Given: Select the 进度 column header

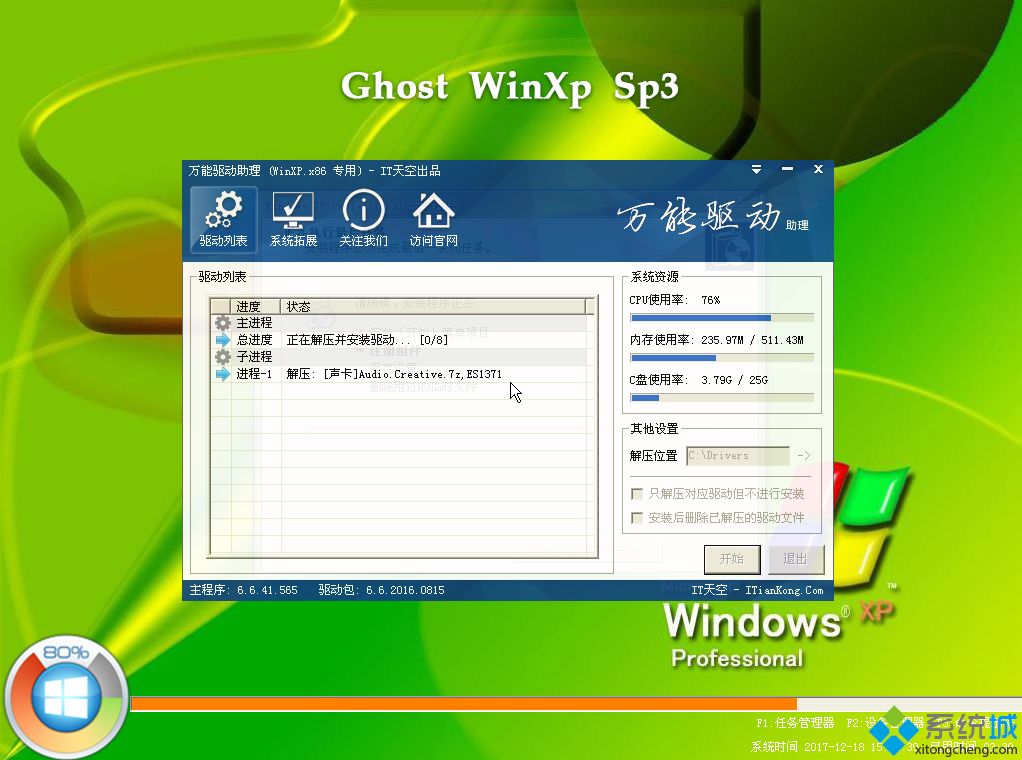Looking at the screenshot, I should 248,305.
